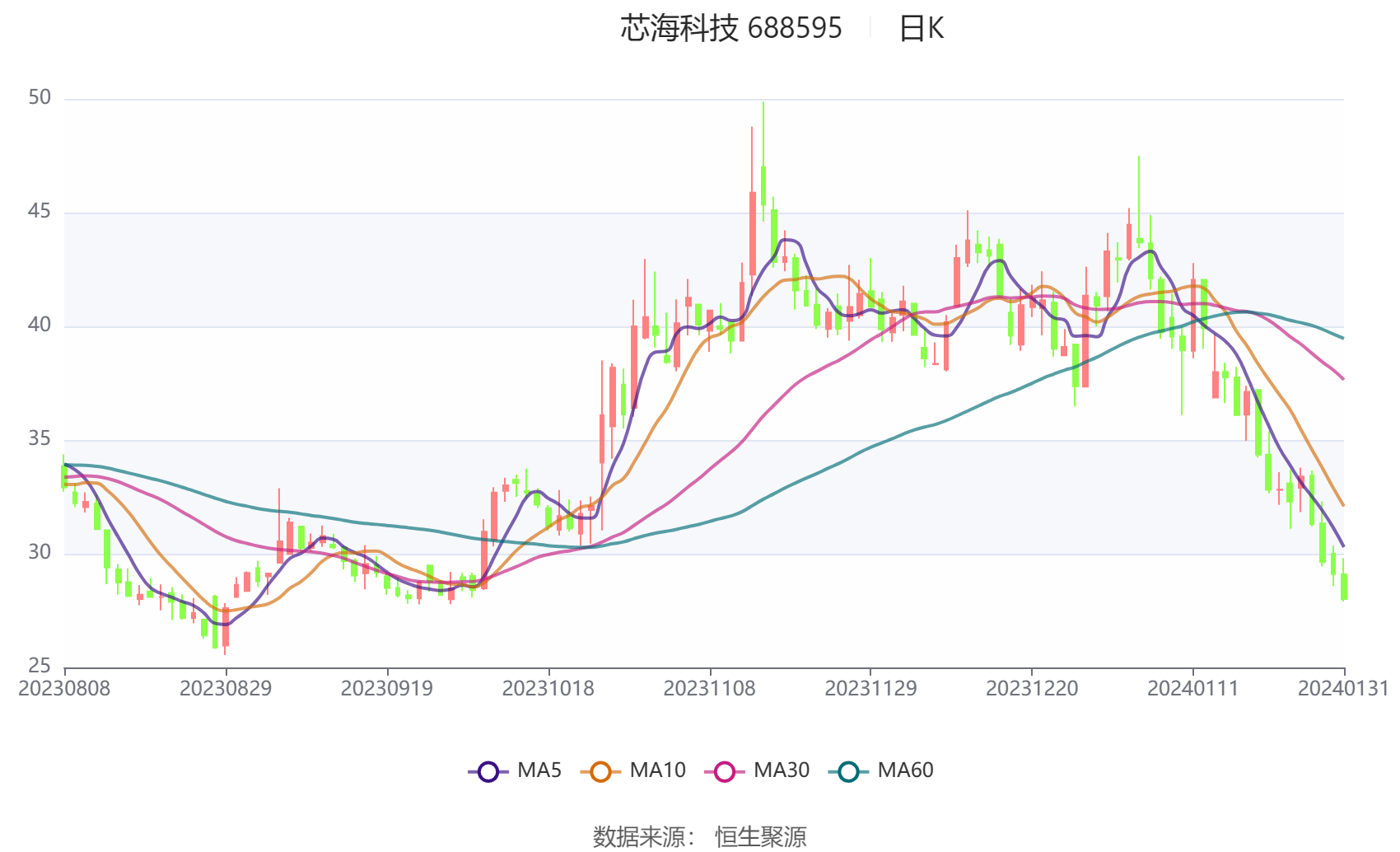Toggle the MA60 legend marker

point(848,771)
